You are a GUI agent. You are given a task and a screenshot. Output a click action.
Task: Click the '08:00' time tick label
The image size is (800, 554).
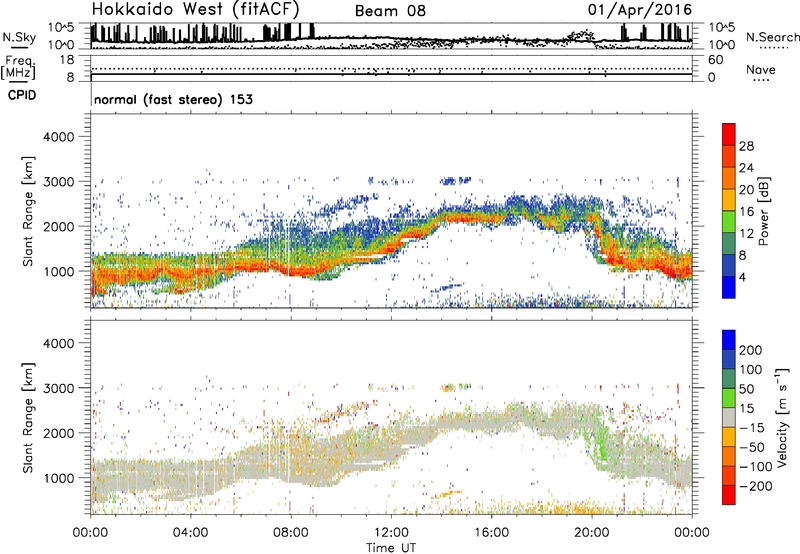point(291,533)
